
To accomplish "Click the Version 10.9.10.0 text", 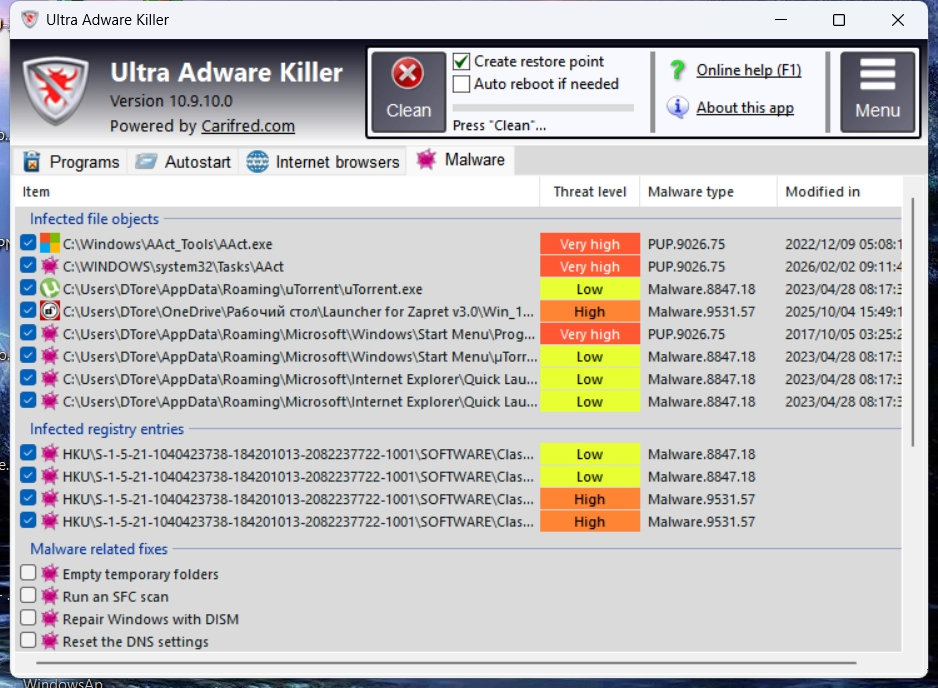I will 171,101.
